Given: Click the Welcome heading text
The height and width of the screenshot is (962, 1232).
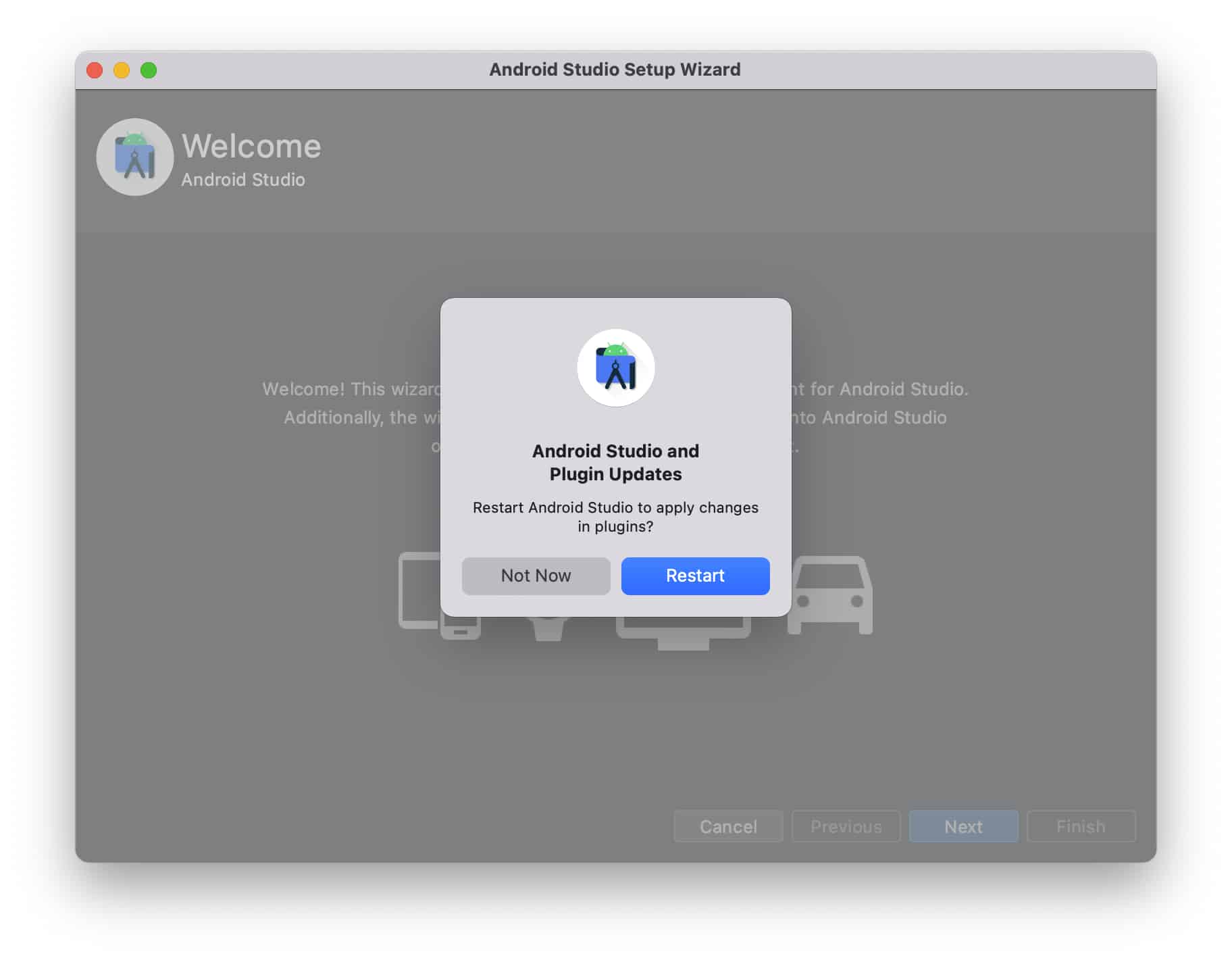Looking at the screenshot, I should [x=251, y=147].
